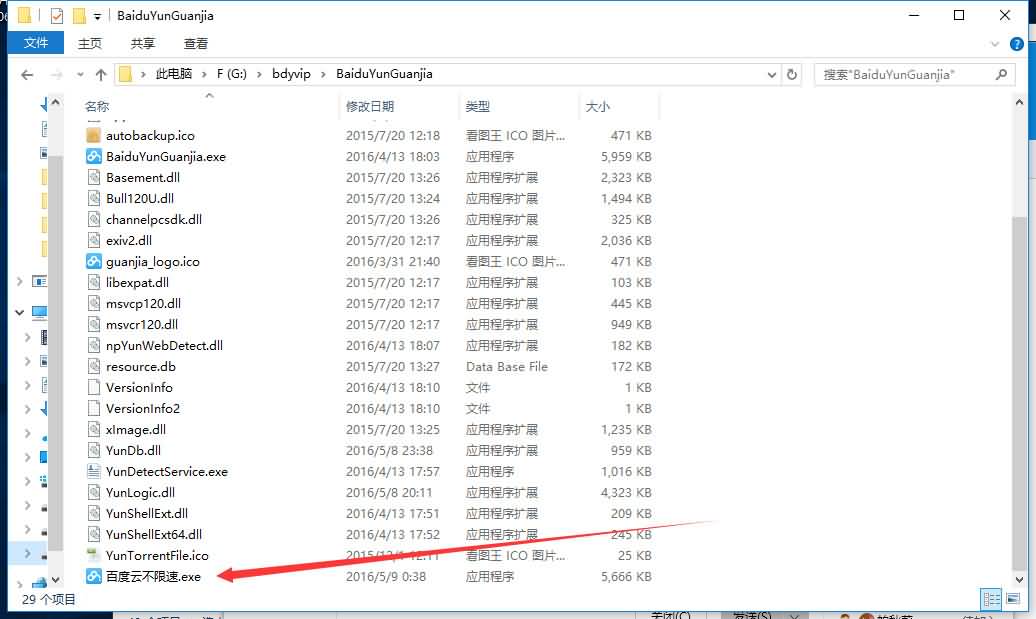Select the YunDetectService.exe file icon
Screen dimensions: 1036x619
(x=94, y=472)
